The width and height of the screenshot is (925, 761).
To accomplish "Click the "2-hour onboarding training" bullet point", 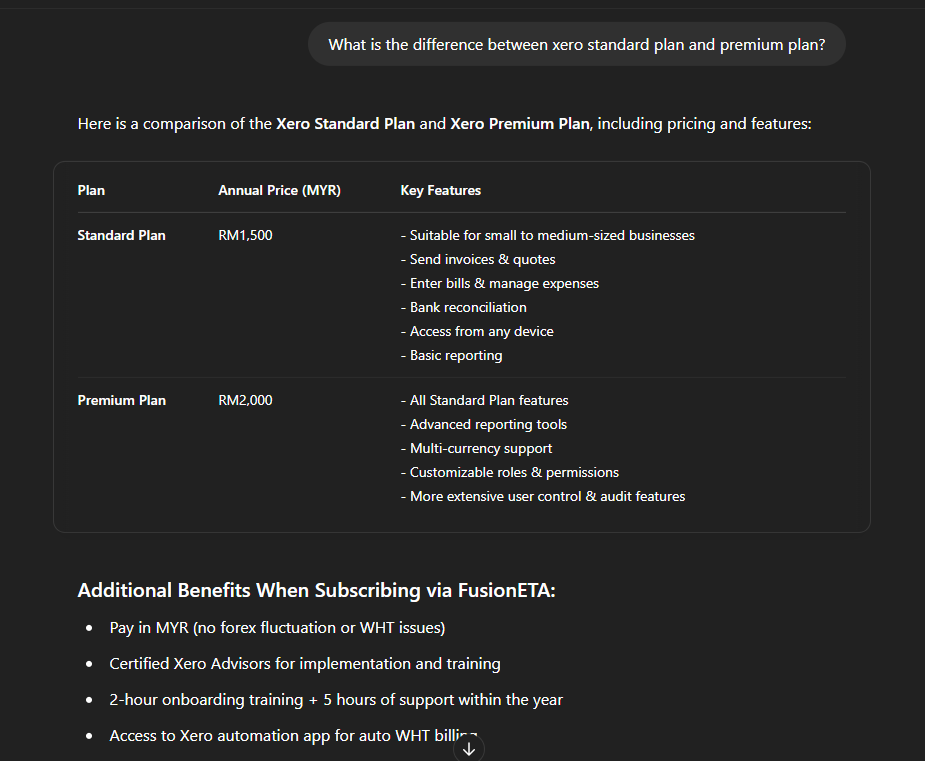I will point(336,700).
